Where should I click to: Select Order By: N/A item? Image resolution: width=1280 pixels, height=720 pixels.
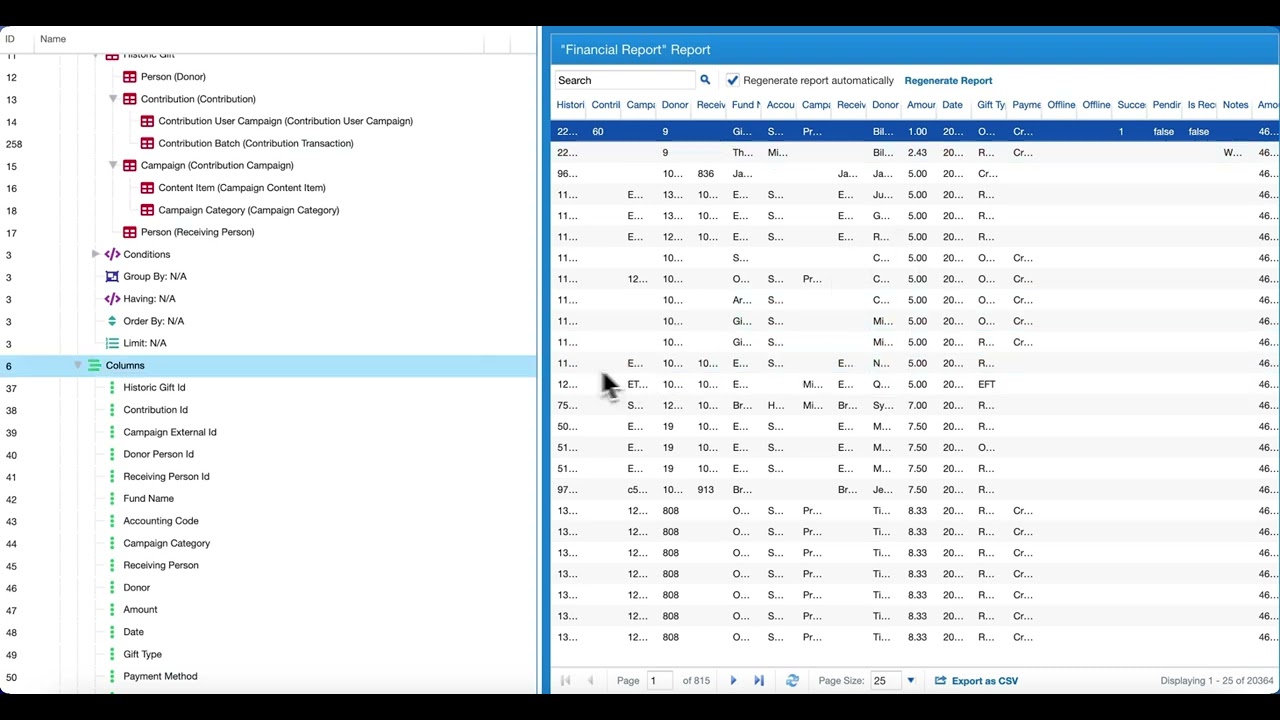coord(153,321)
